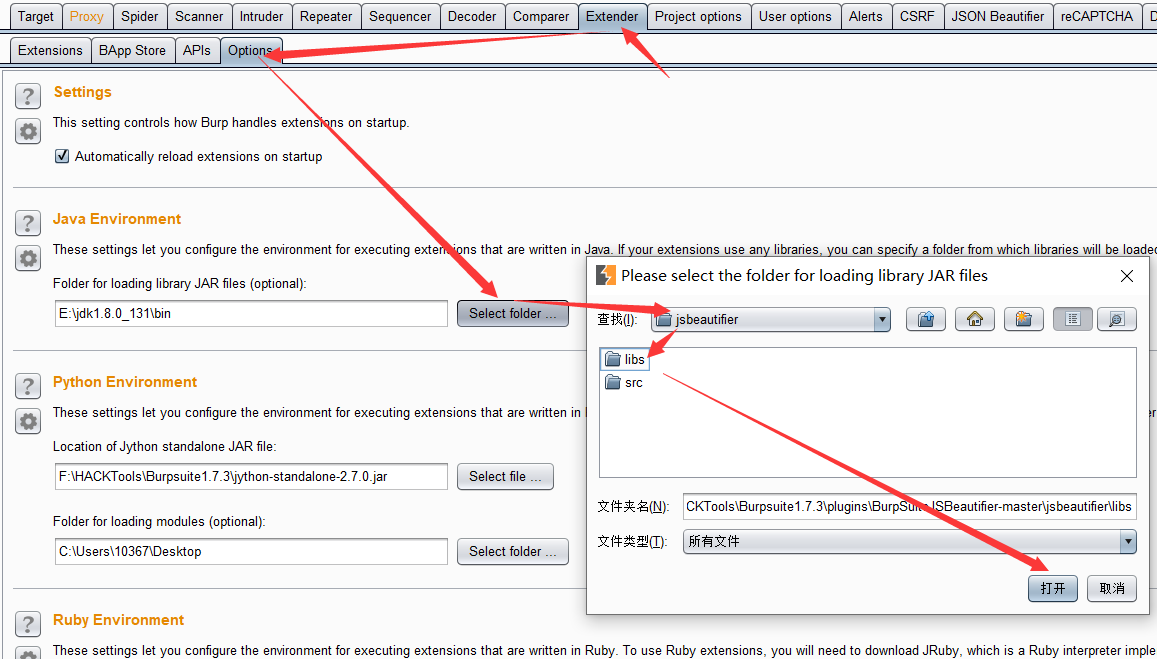Open the User options tab
This screenshot has width=1157, height=659.
(795, 16)
